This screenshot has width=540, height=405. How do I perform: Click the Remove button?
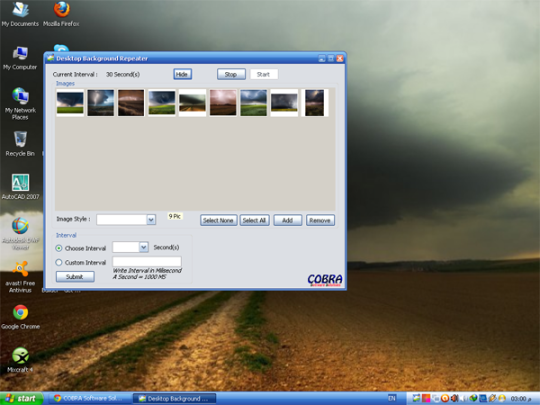(x=320, y=220)
